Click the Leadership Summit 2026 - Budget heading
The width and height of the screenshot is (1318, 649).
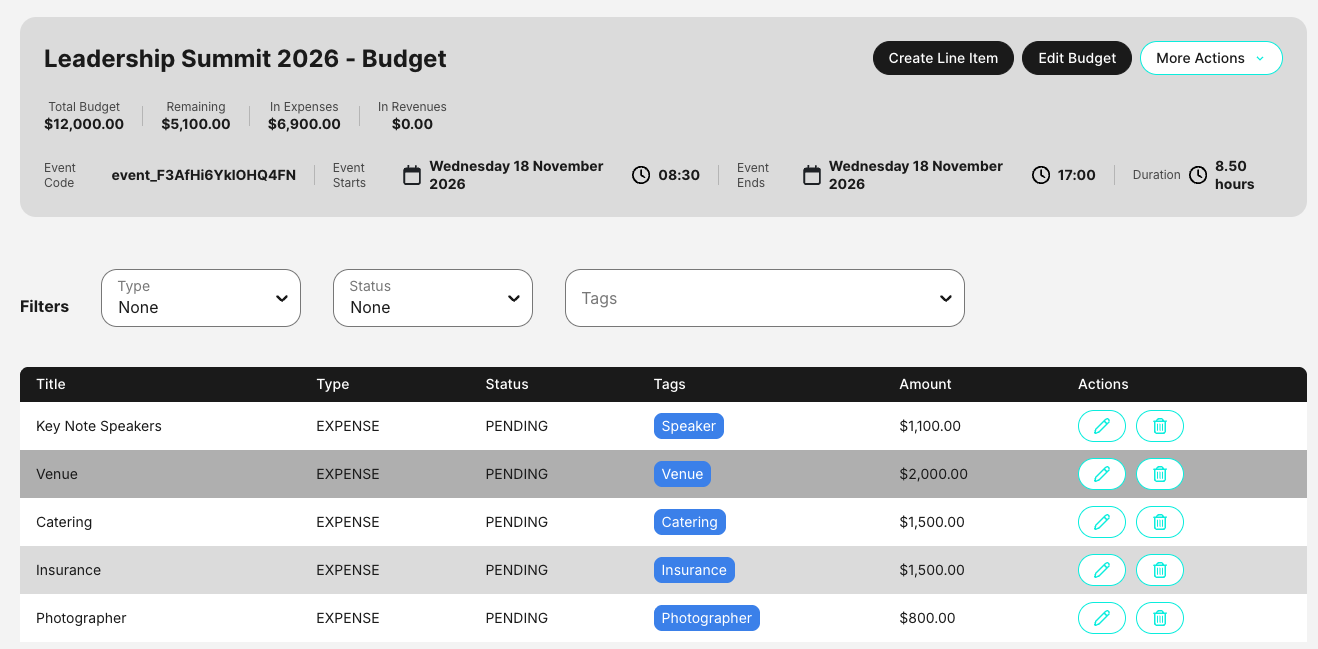point(245,58)
